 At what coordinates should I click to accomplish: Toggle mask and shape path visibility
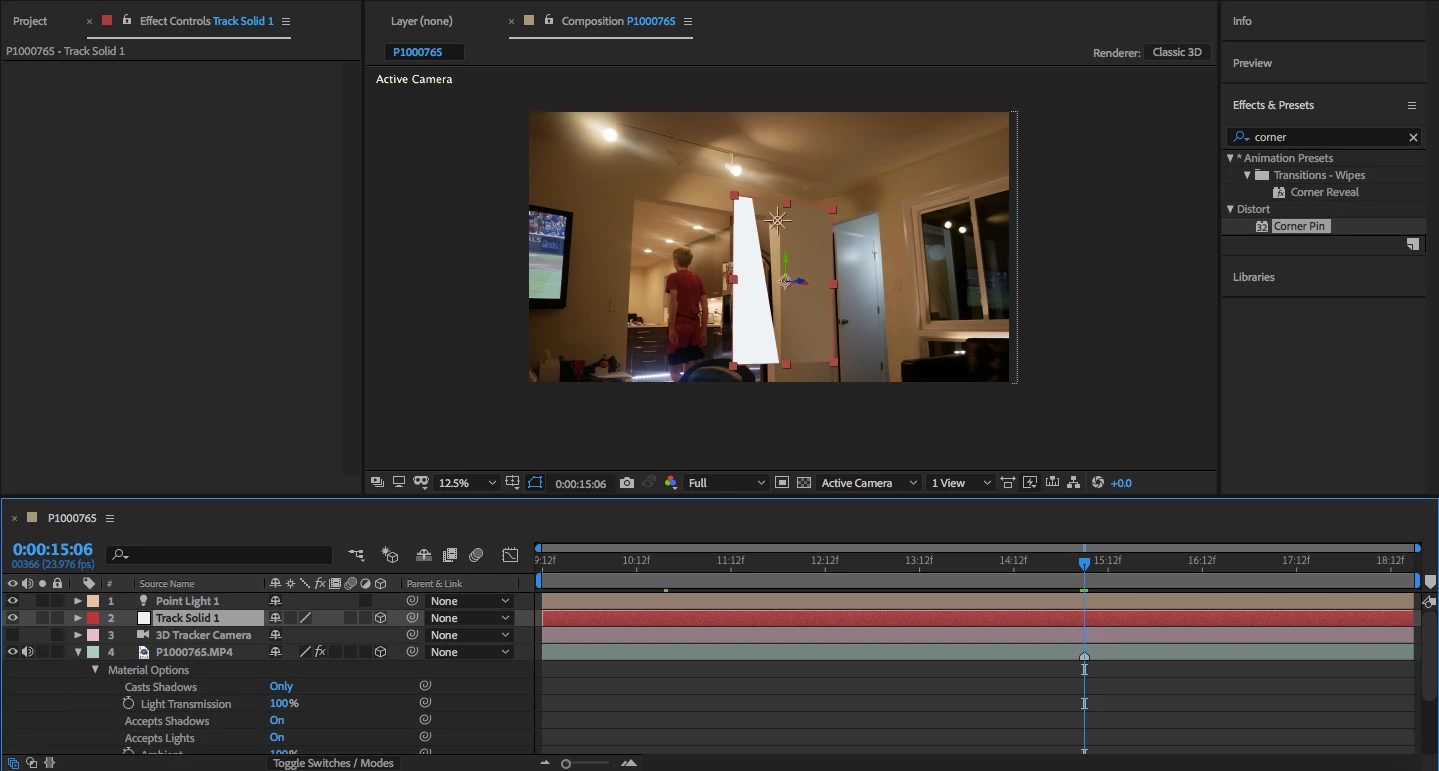[x=535, y=483]
